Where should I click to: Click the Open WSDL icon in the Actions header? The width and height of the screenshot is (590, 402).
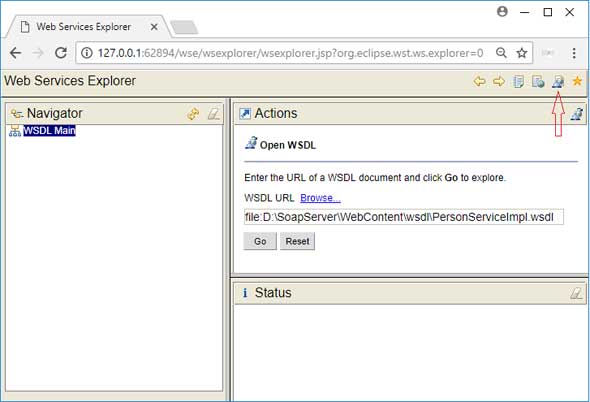[576, 114]
